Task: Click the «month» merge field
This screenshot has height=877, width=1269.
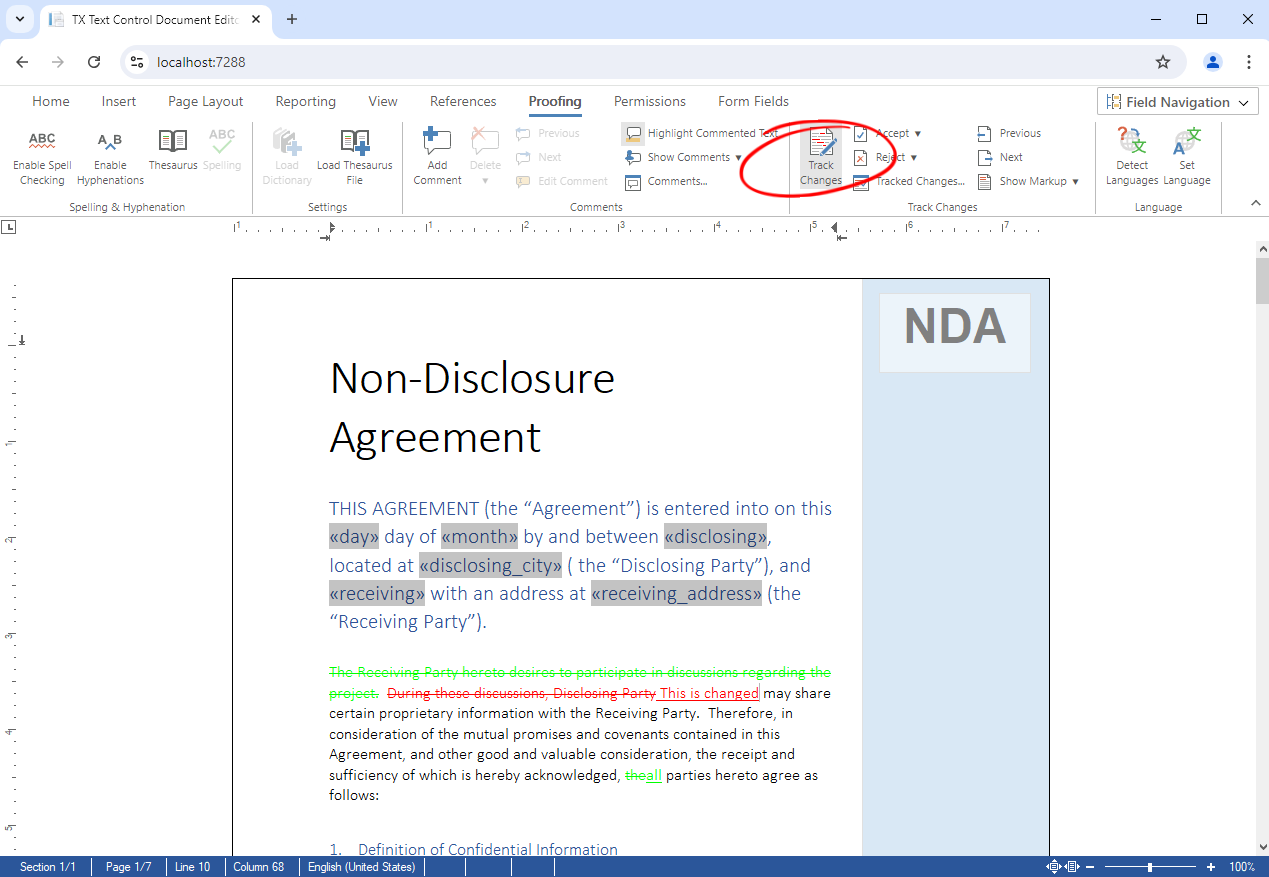Action: pyautogui.click(x=480, y=537)
